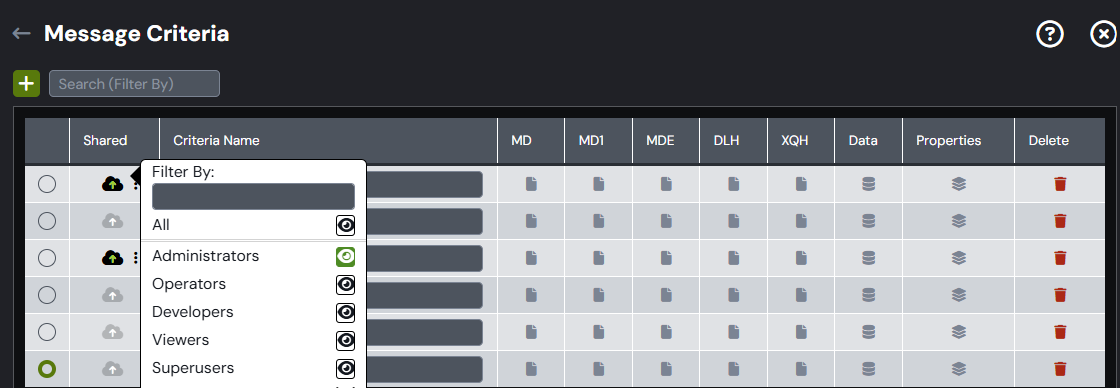Select the radio button in the fifth row
Screen dimensions: 1120x388
pyautogui.click(x=47, y=332)
